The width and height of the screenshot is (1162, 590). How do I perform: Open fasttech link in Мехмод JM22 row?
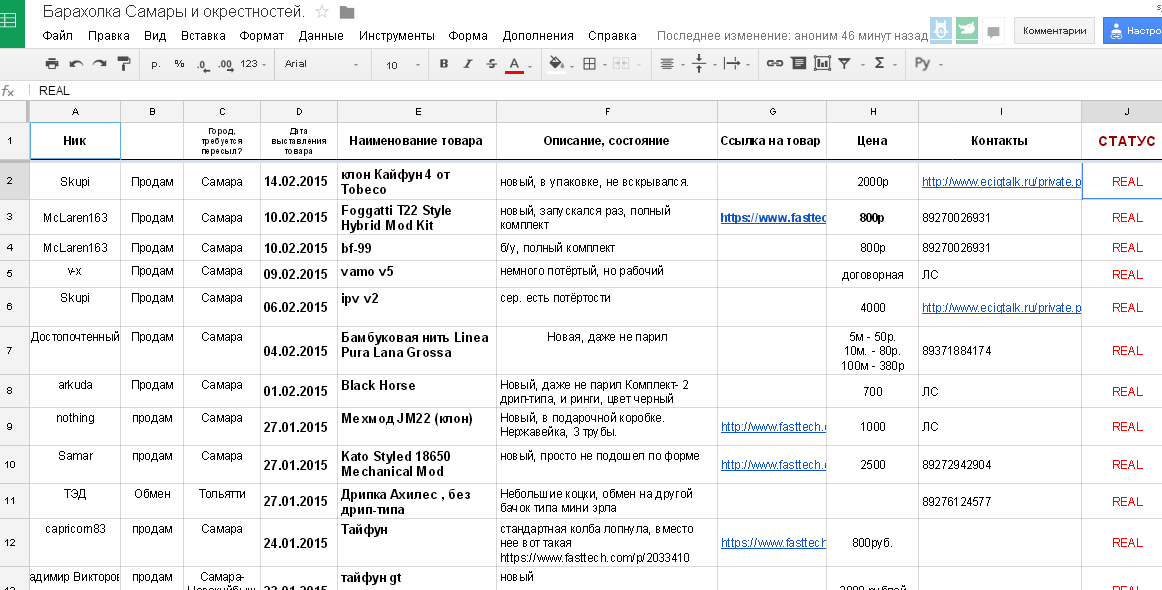(773, 427)
